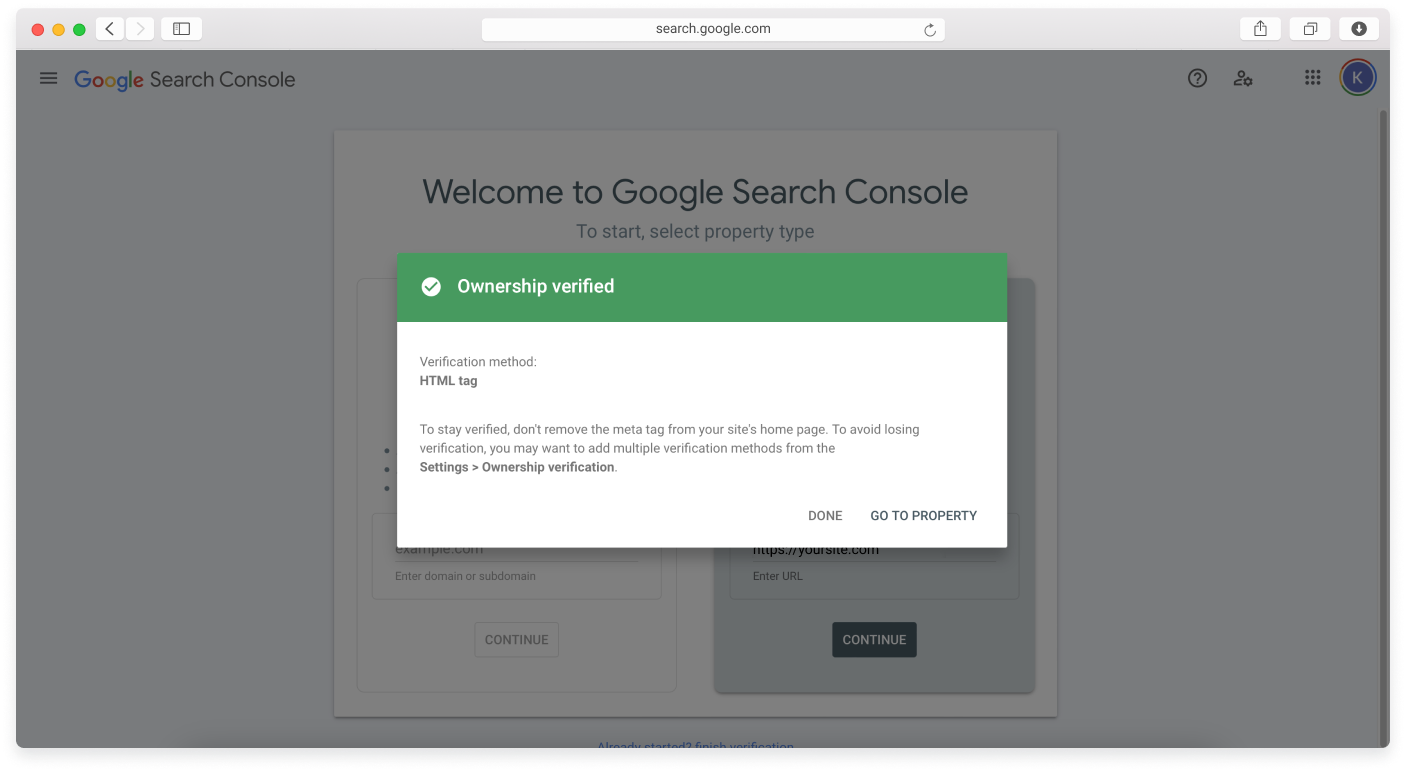Click the DONE button in dialog
The height and width of the screenshot is (772, 1406).
pyautogui.click(x=825, y=516)
